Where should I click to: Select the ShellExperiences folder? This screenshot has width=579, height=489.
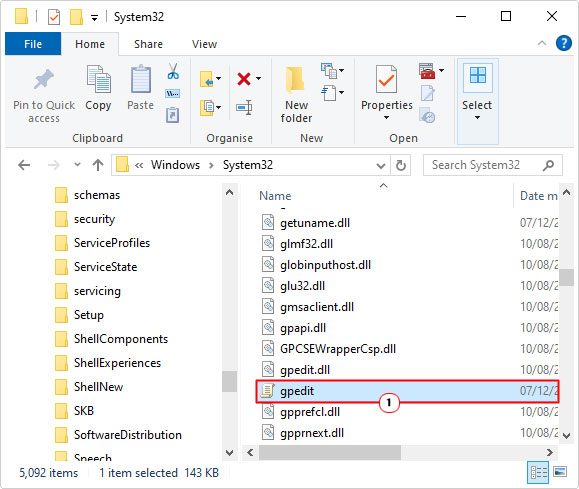[108, 363]
